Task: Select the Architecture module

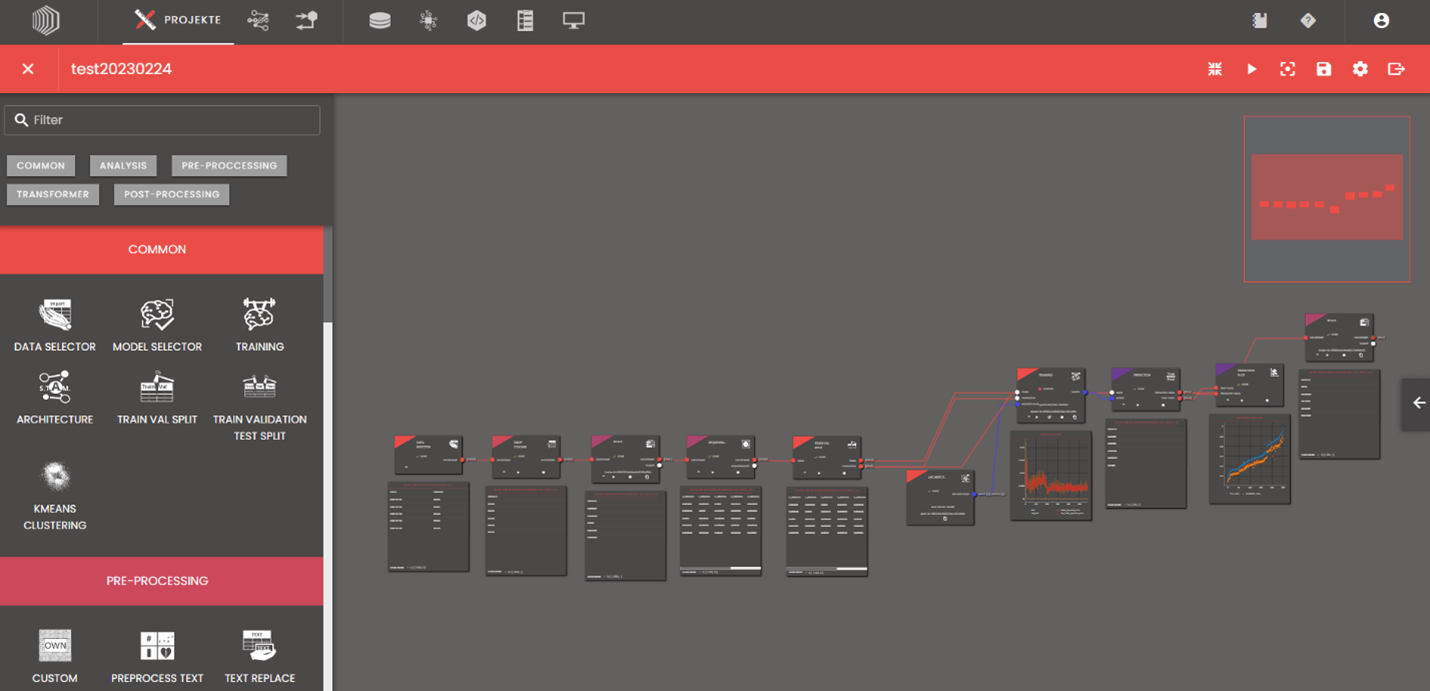Action: tap(55, 398)
